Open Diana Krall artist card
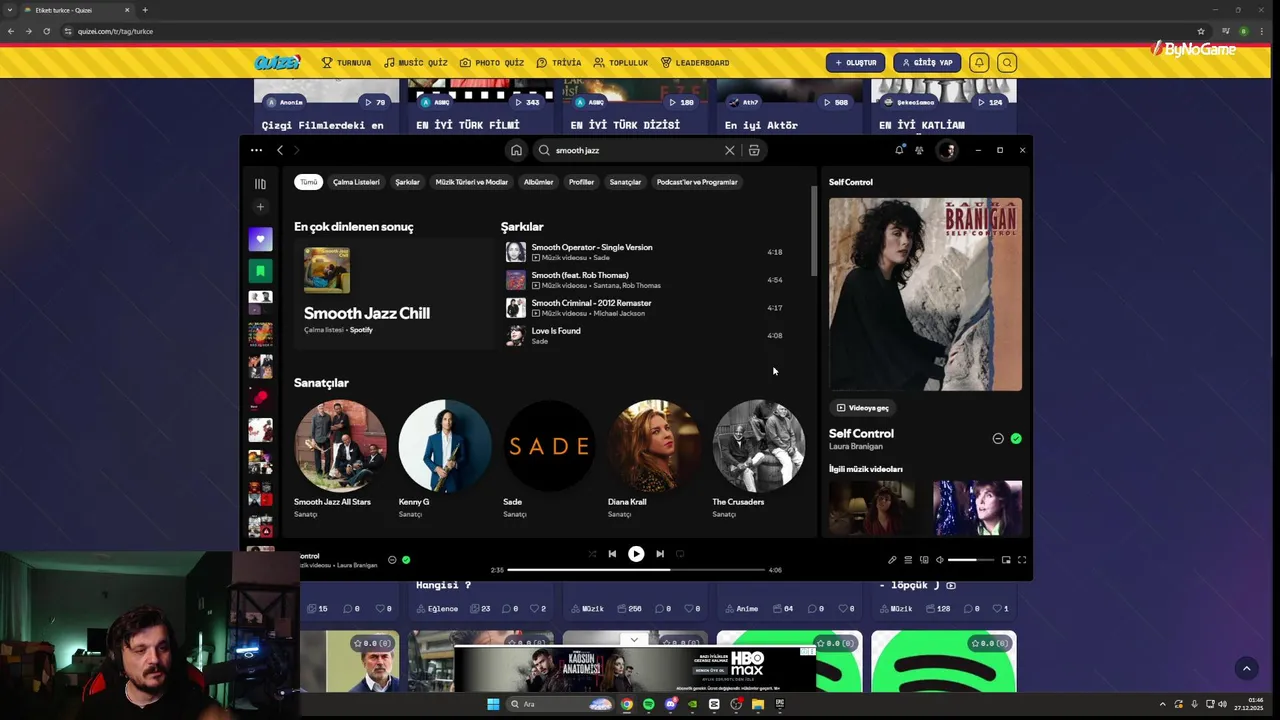This screenshot has height=720, width=1280. [x=654, y=459]
